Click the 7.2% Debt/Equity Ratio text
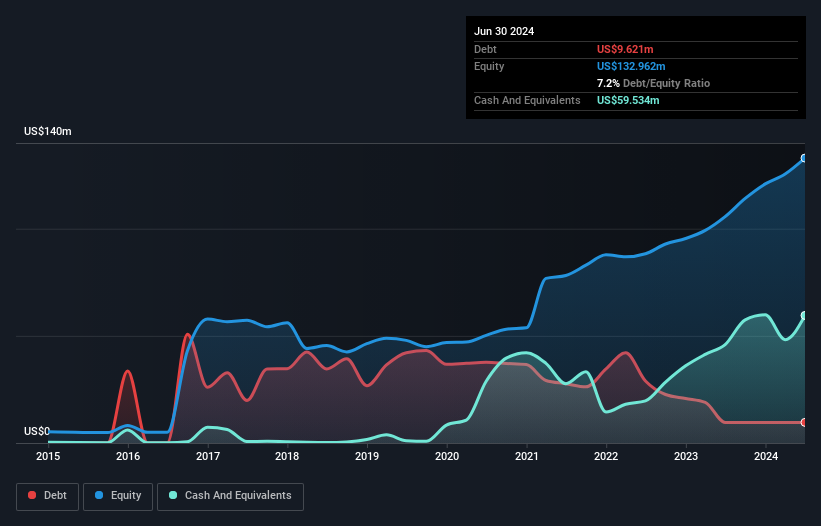This screenshot has height=526, width=821. point(653,83)
